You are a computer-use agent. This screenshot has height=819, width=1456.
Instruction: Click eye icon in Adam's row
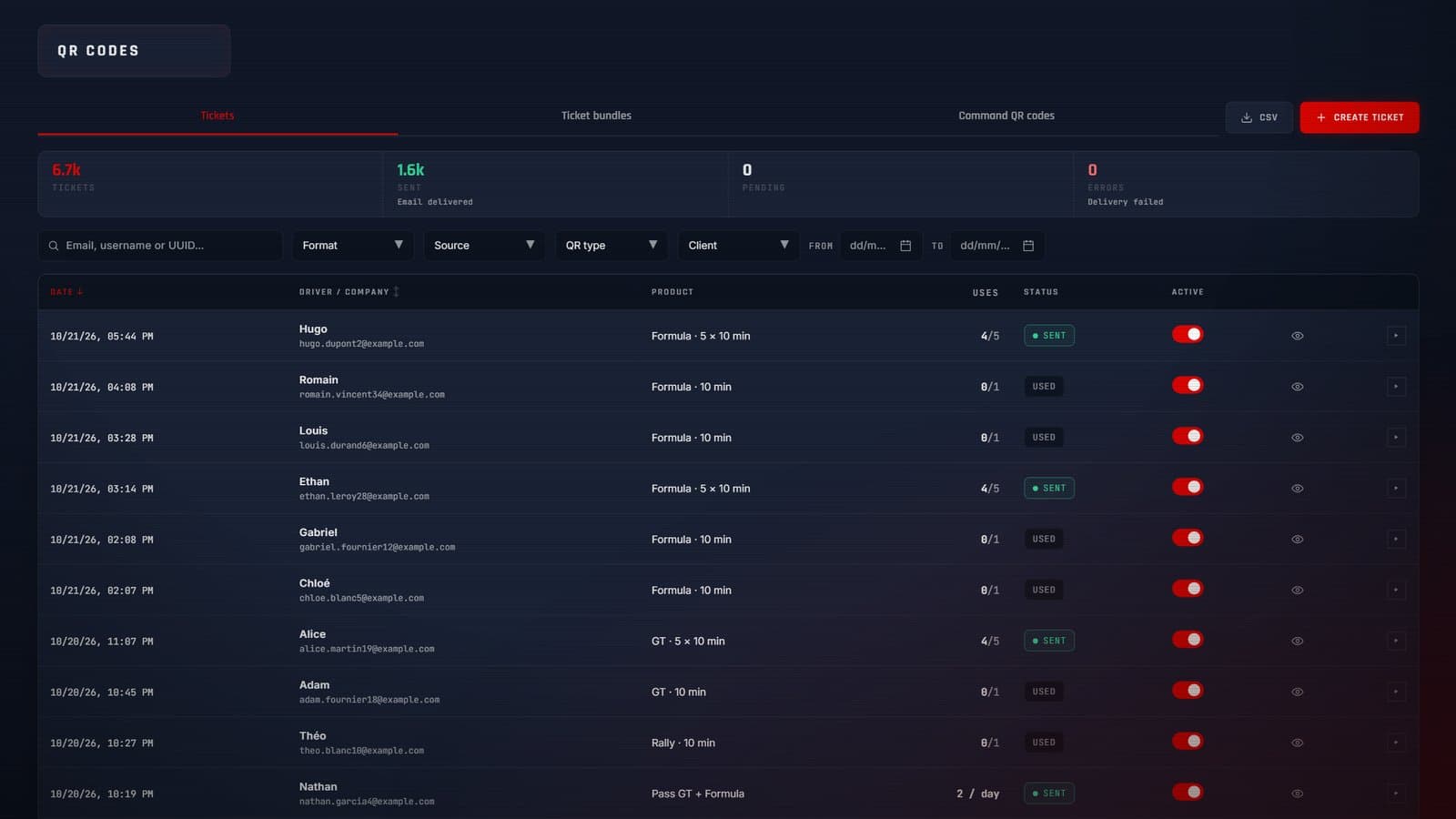pos(1298,693)
